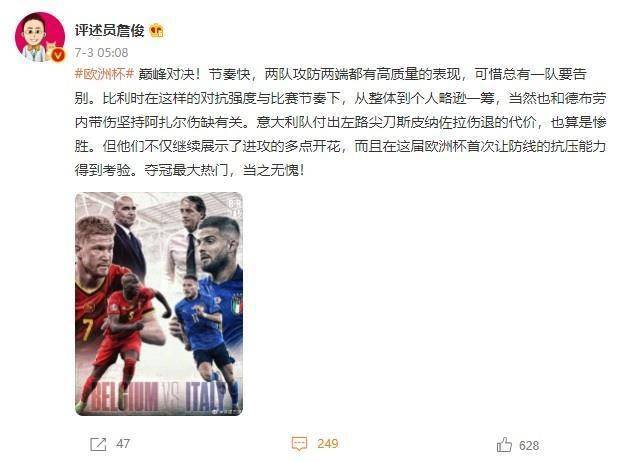Open the 评述员詹俊 profile avatar

coord(40,36)
